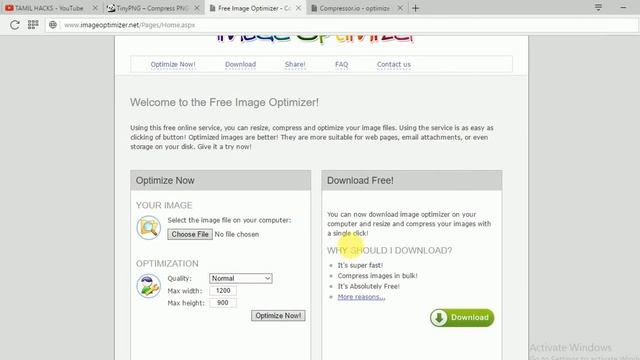
Task: Close the TAMIL HACKS YouTube tab
Action: pyautogui.click(x=95, y=8)
